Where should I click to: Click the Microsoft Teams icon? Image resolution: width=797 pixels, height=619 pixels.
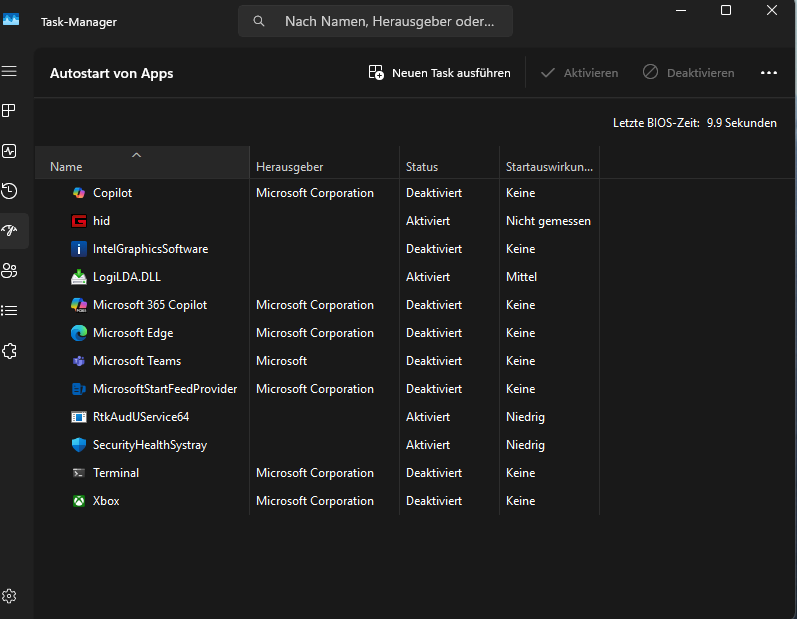(x=79, y=361)
